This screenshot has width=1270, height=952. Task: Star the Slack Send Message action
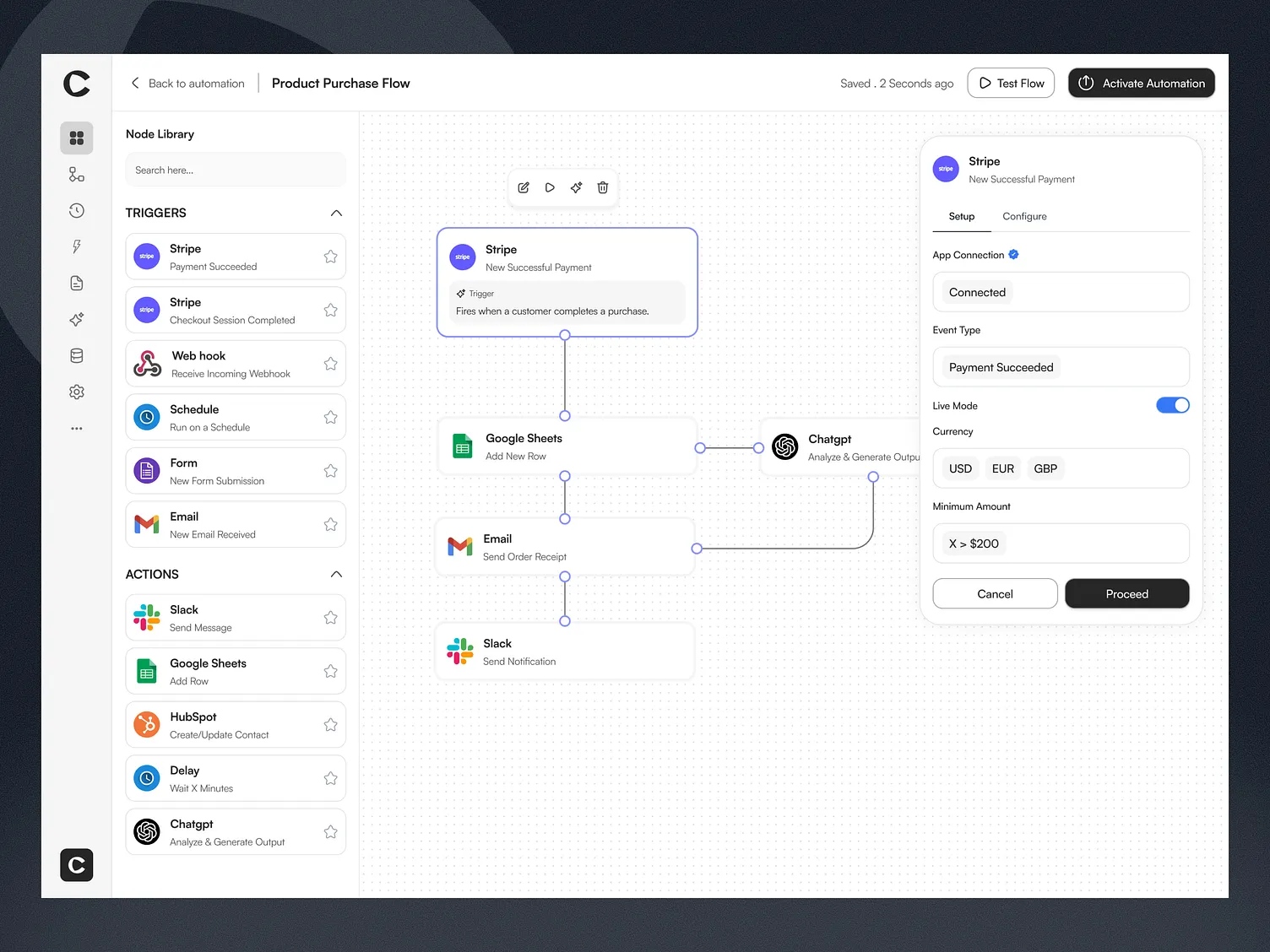(330, 618)
